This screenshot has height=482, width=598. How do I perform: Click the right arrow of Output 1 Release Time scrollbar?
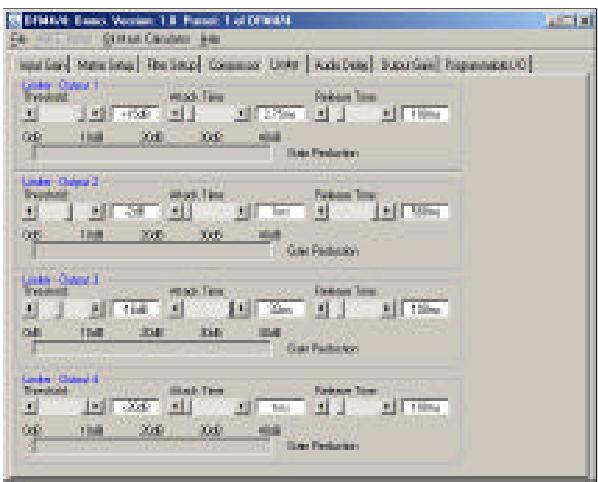click(x=387, y=114)
